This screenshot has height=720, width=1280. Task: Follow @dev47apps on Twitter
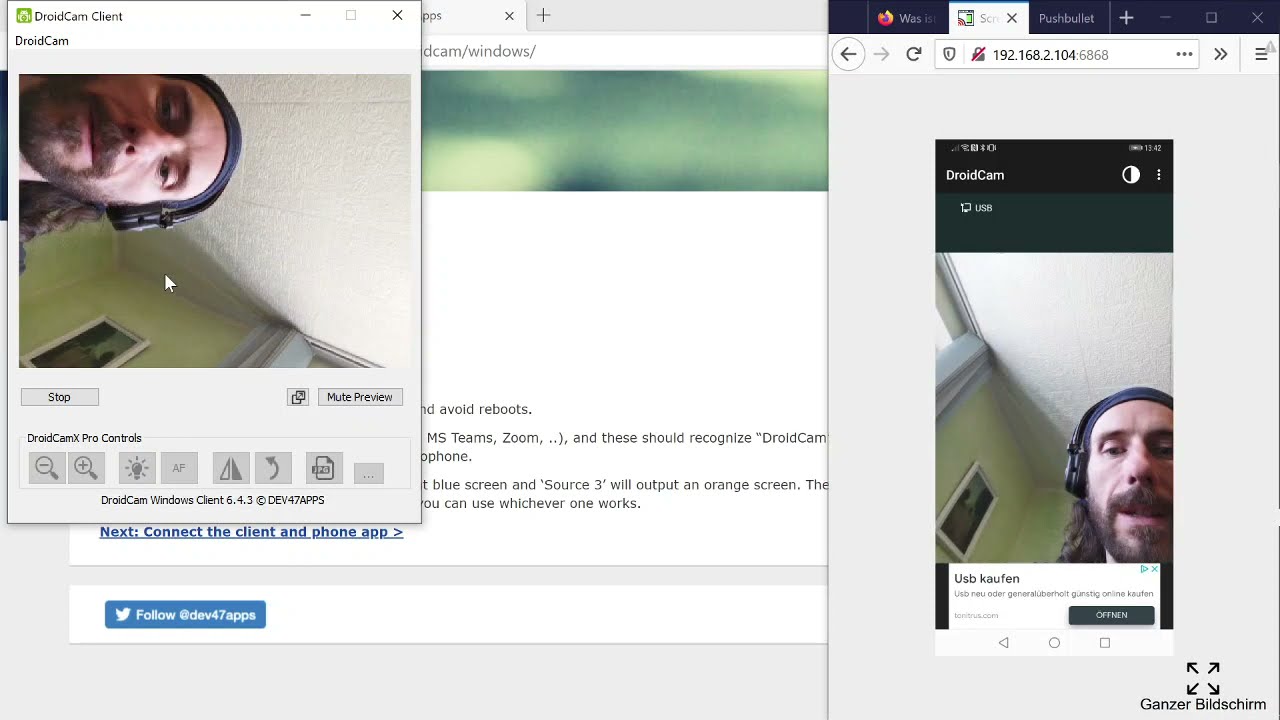185,615
